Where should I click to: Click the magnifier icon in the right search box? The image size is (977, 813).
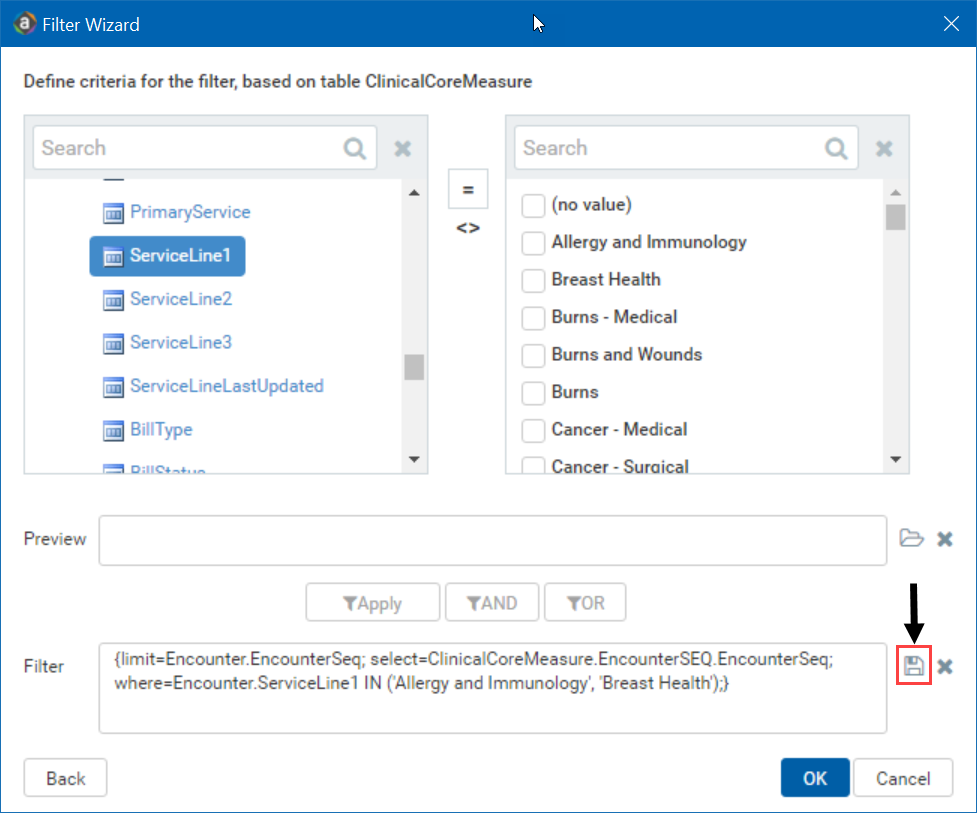coord(836,149)
